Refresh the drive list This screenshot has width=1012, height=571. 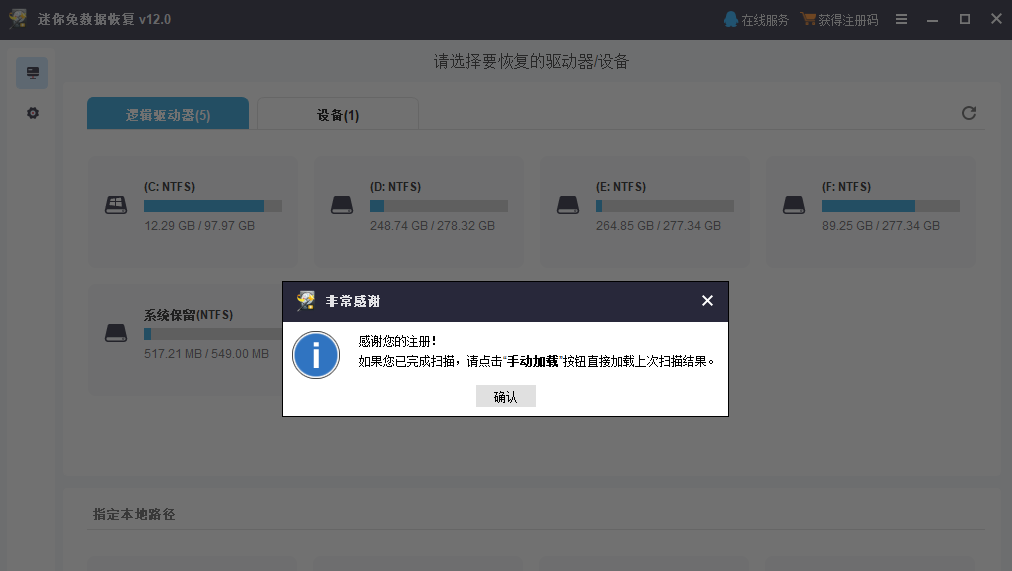968,113
